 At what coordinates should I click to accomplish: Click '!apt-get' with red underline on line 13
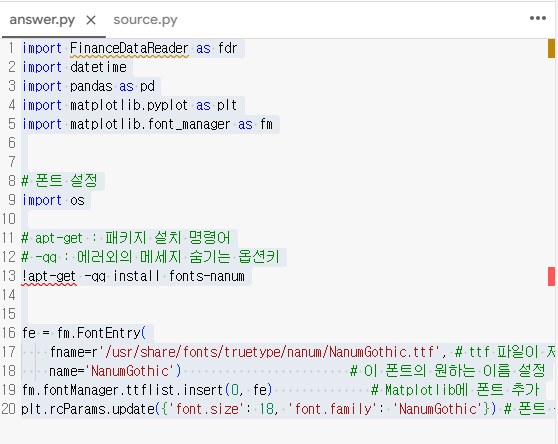pos(49,276)
